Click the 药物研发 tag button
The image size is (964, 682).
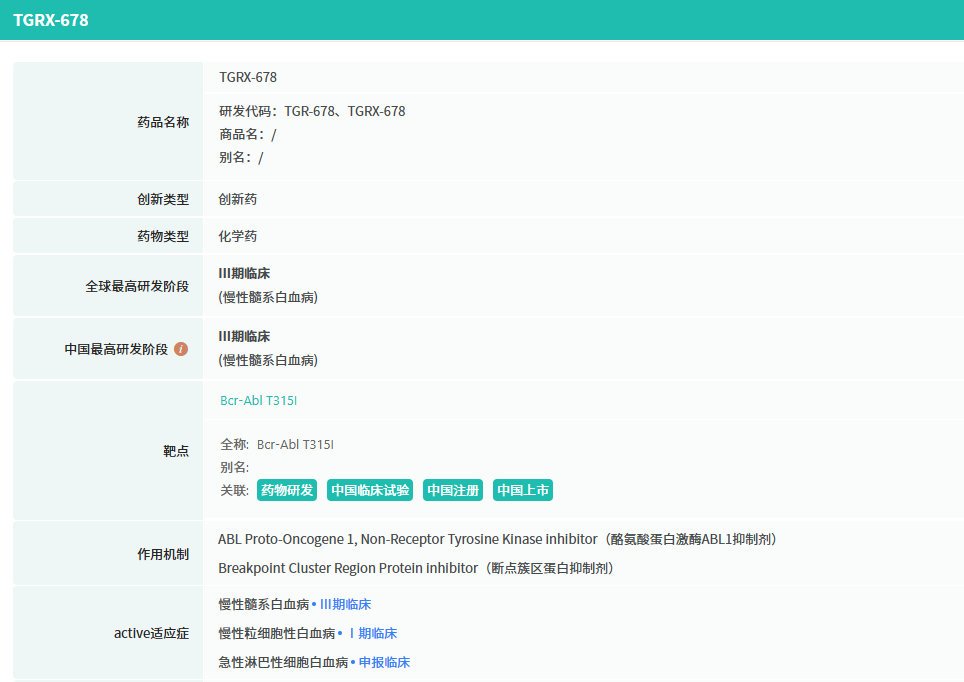pos(287,490)
